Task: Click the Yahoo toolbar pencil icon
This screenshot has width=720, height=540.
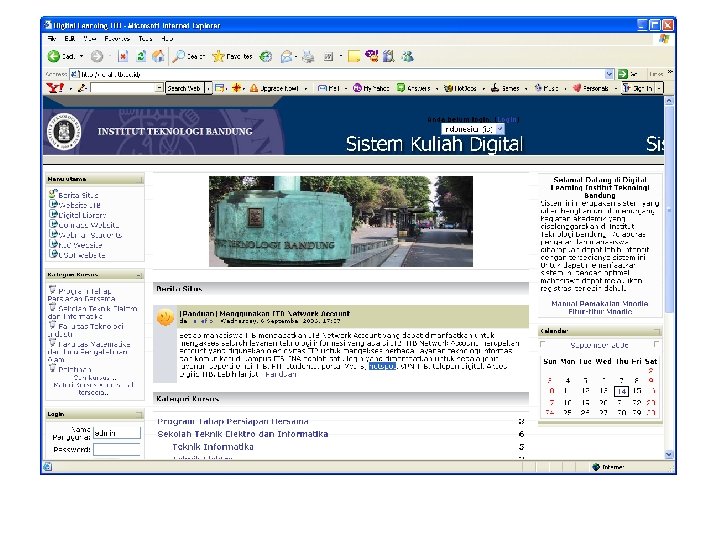Action: 82,88
